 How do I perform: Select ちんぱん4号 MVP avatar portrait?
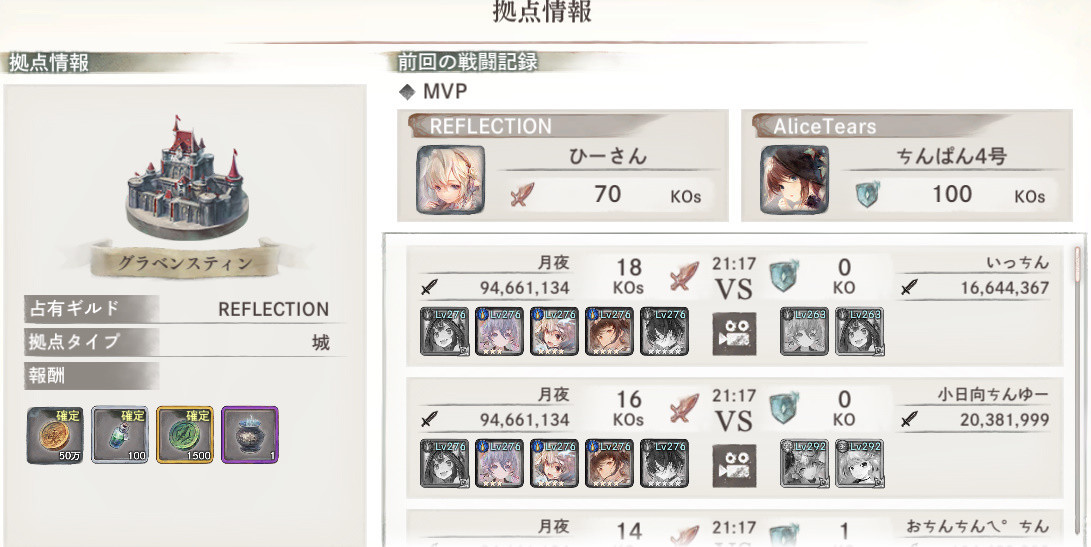coord(795,180)
